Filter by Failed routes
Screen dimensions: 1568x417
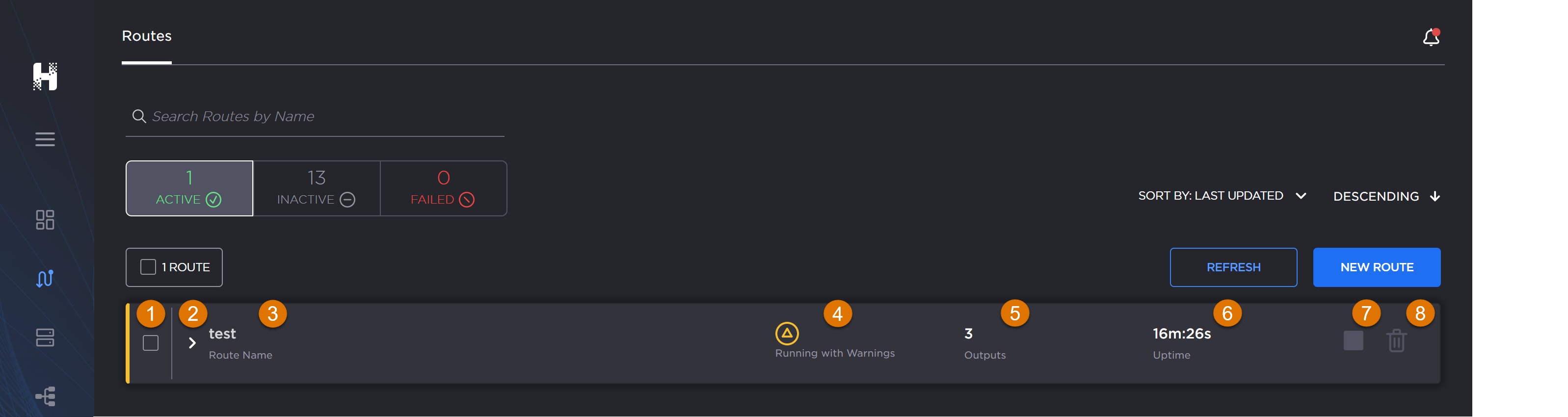443,189
